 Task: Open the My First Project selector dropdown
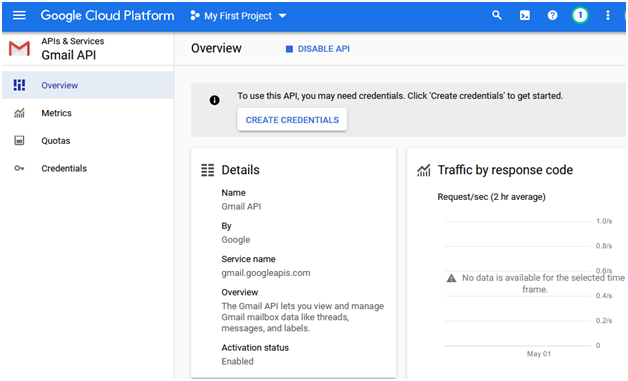coord(239,16)
